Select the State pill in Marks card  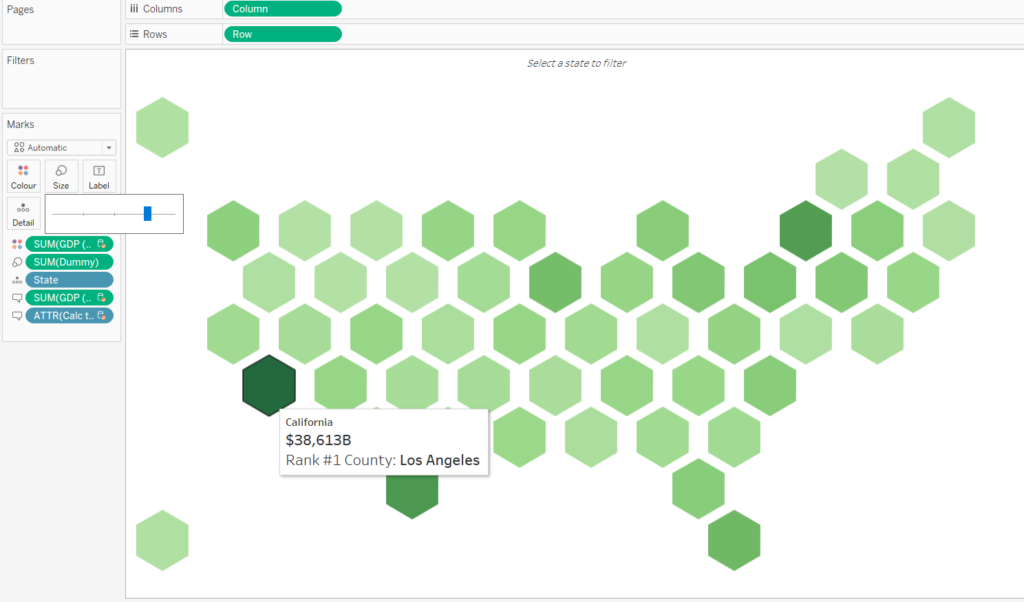point(69,280)
